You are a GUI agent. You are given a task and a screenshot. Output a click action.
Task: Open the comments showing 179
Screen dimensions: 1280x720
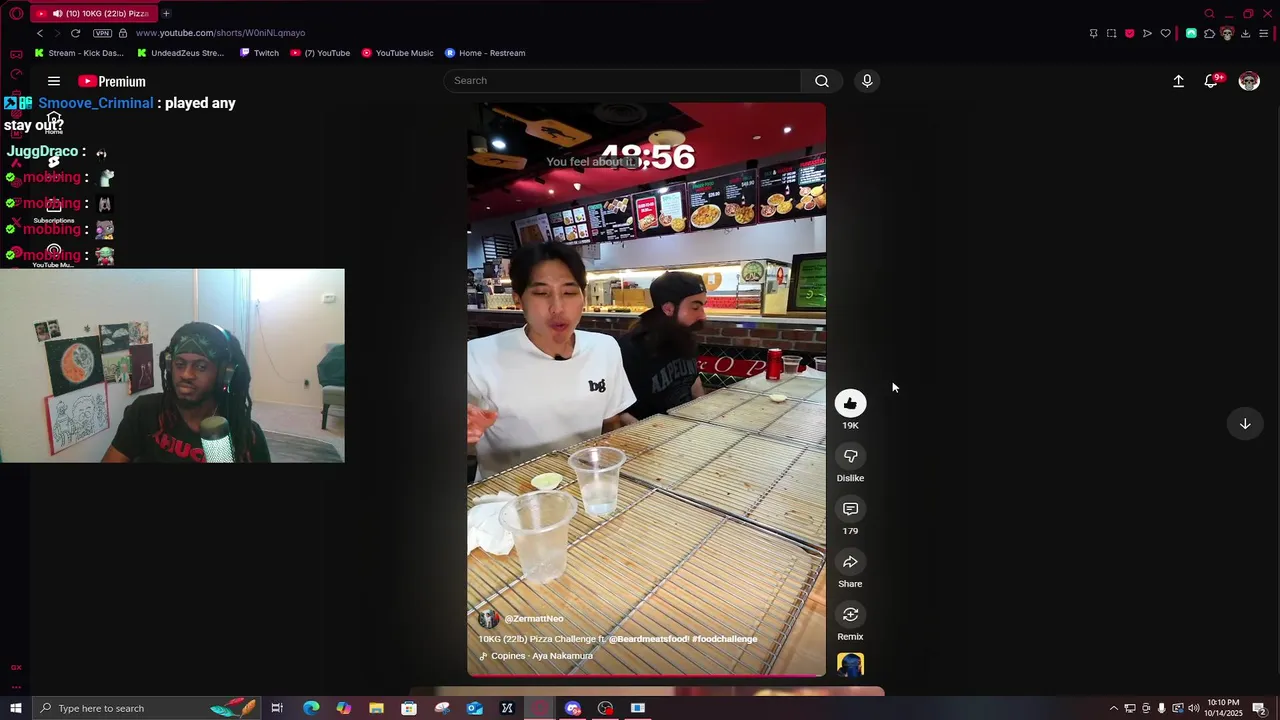pos(850,509)
